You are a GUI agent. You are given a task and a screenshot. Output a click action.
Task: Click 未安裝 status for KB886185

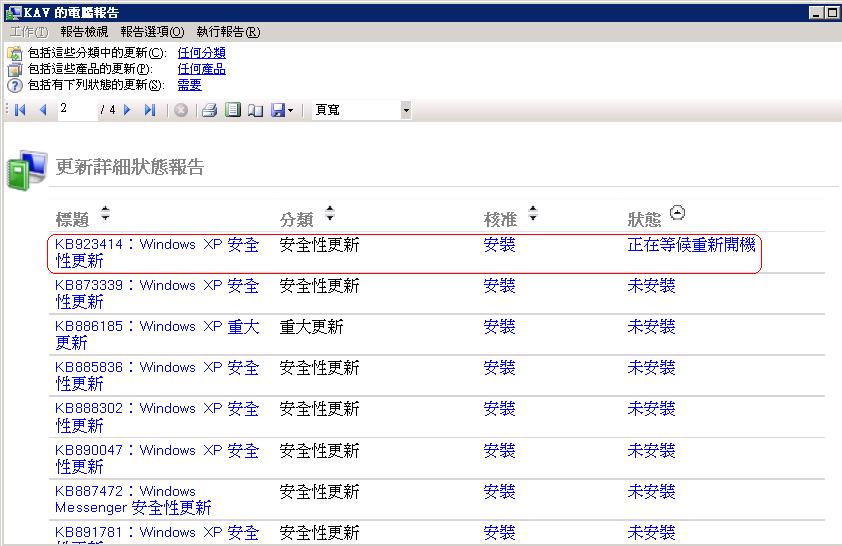[651, 326]
